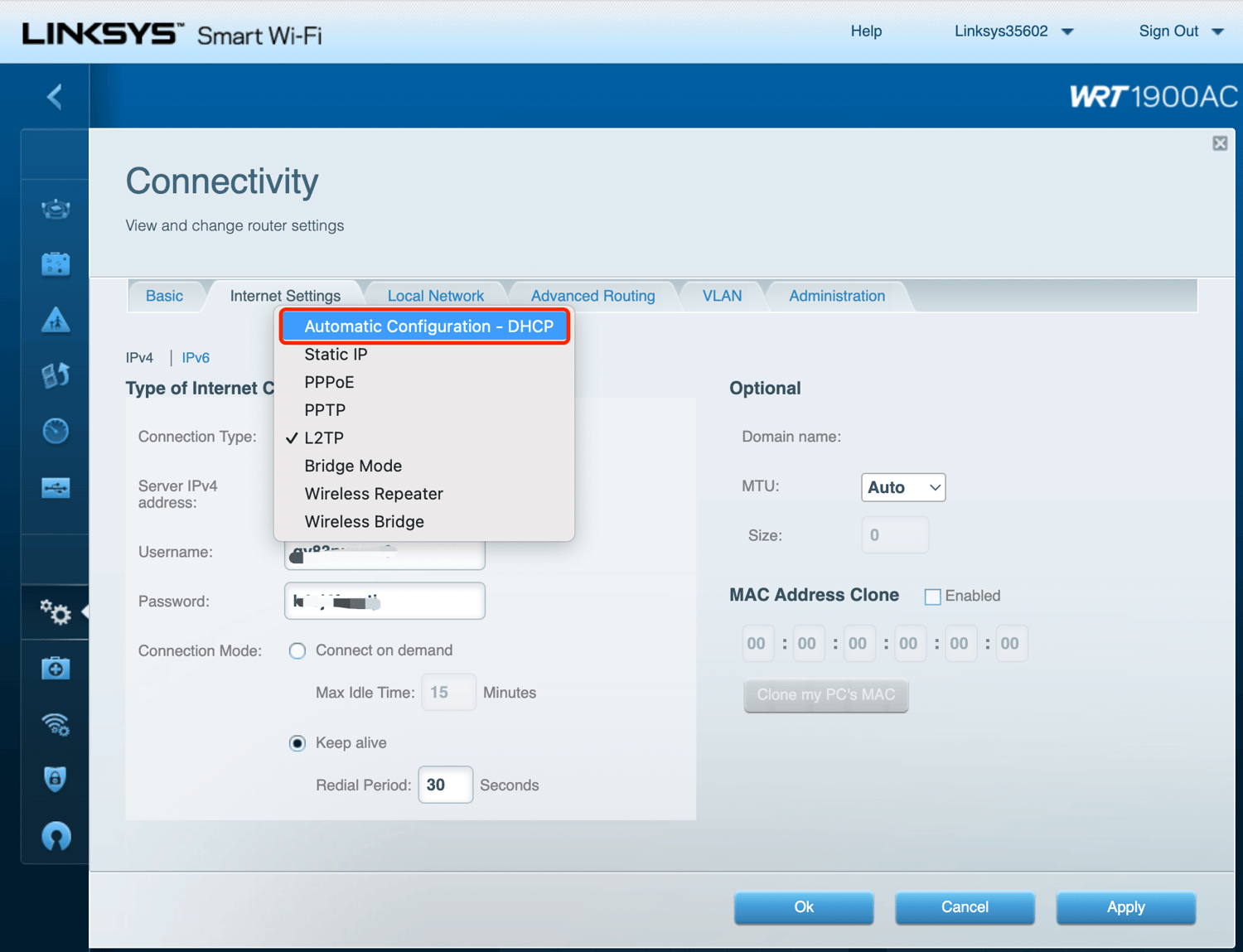Enable the MAC Address Clone checkbox
Image resolution: width=1243 pixels, height=952 pixels.
coord(932,597)
